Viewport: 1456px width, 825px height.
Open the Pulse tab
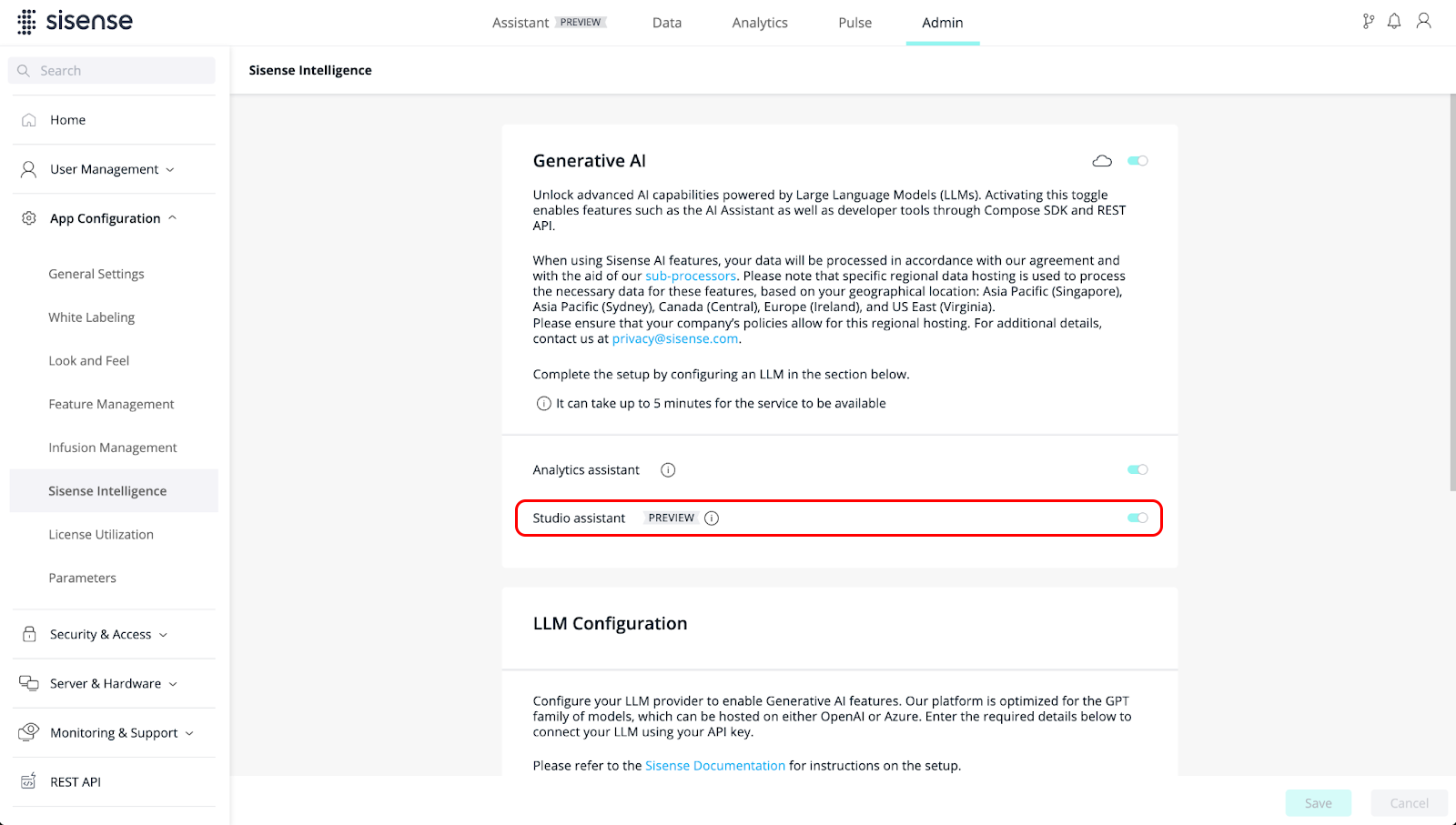854,23
